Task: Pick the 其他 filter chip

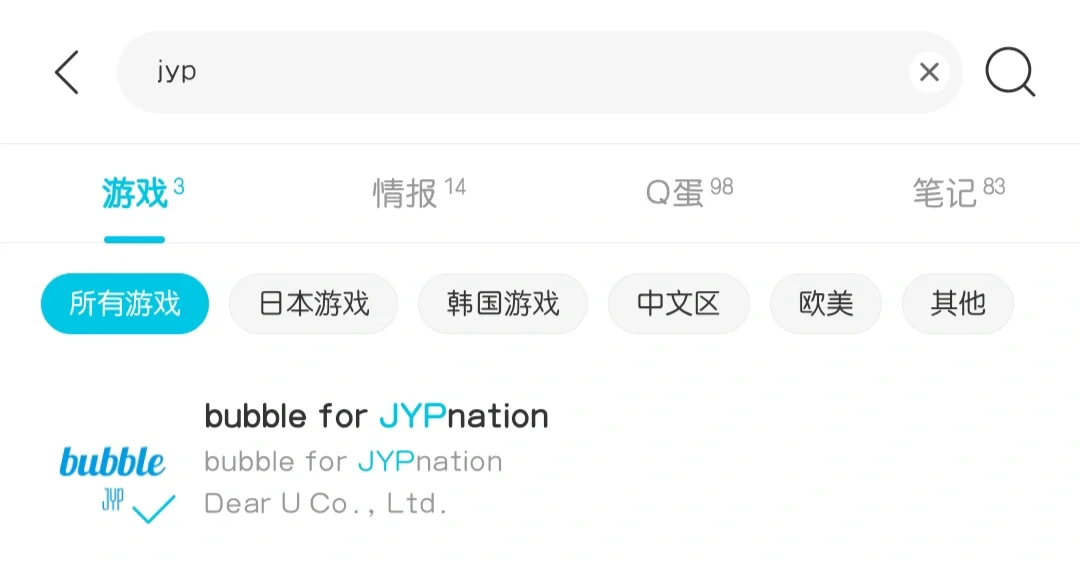Action: [x=958, y=303]
